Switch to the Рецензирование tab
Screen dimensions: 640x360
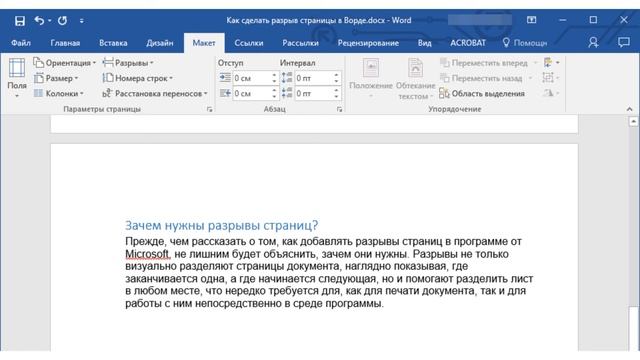[x=368, y=43]
